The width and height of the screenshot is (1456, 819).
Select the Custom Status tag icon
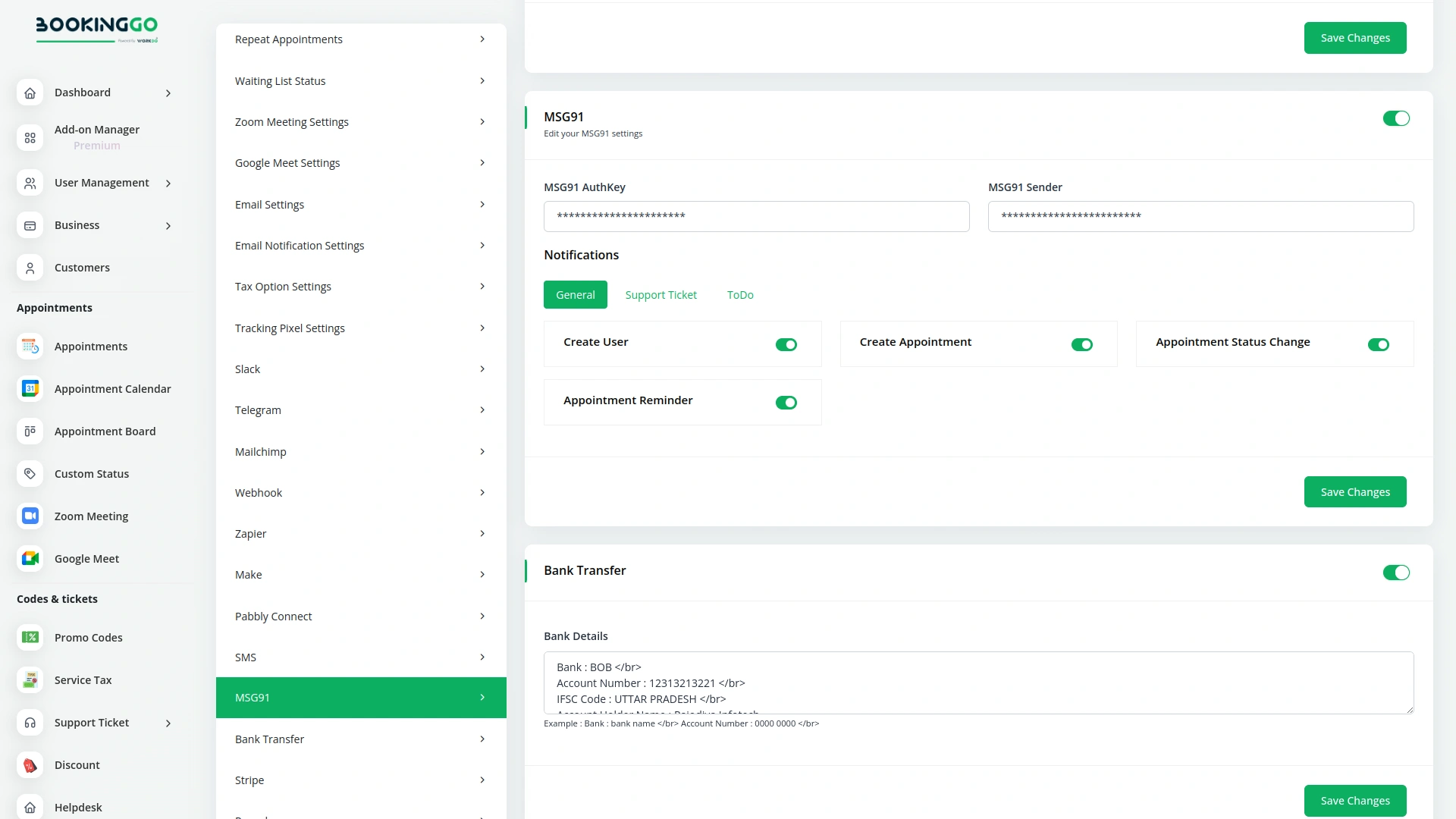click(30, 473)
